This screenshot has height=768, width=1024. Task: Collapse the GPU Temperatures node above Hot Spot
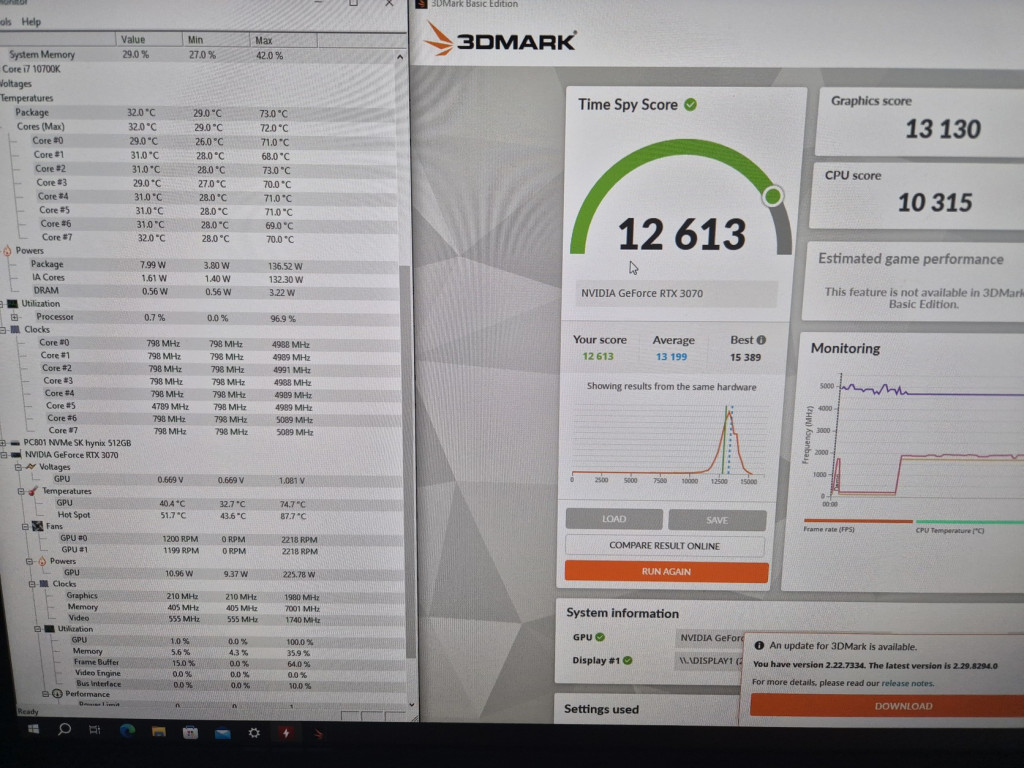21,491
